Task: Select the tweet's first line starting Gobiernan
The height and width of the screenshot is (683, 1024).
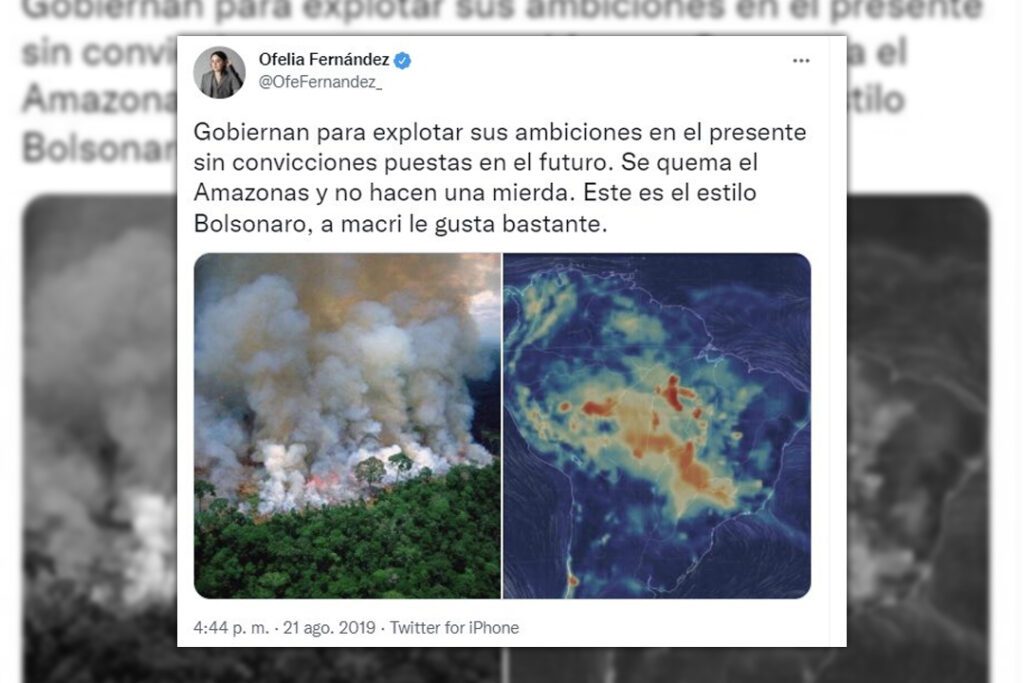Action: pyautogui.click(x=500, y=132)
